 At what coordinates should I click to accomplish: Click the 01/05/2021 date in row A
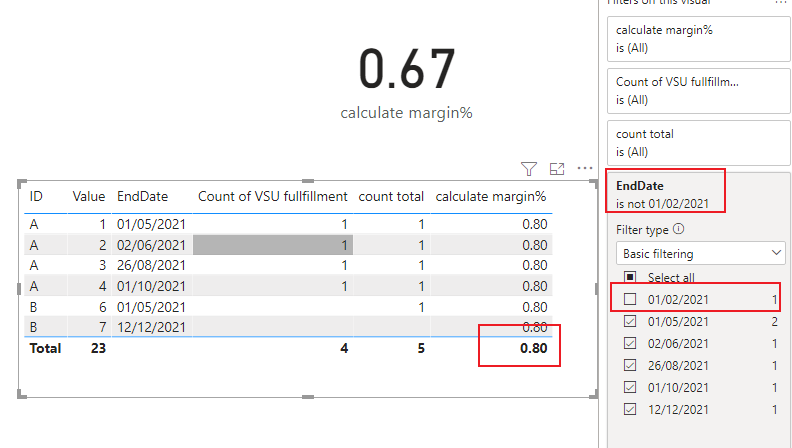click(x=152, y=224)
